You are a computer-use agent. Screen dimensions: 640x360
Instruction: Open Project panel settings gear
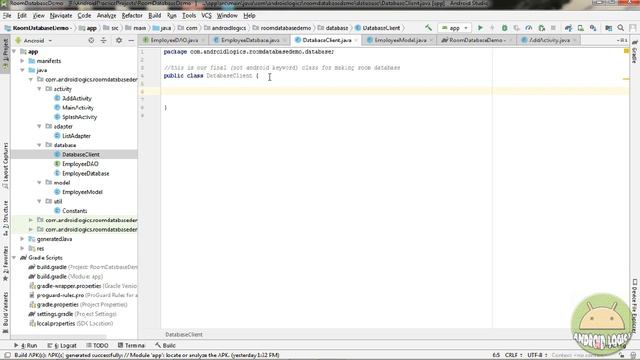click(x=119, y=40)
